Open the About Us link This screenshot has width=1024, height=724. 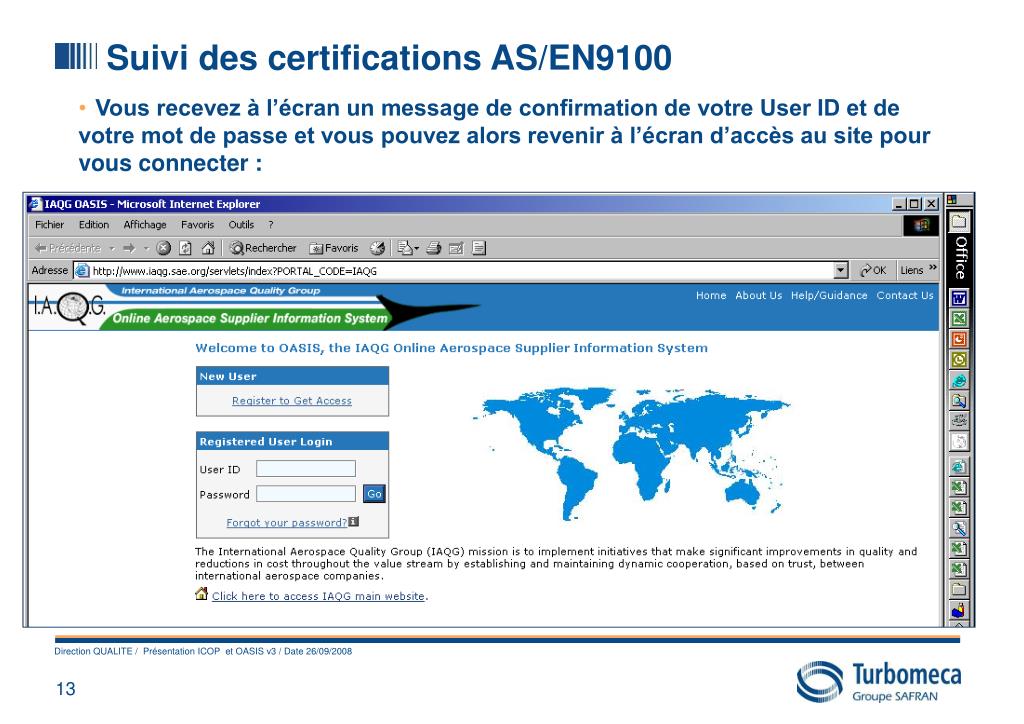758,296
